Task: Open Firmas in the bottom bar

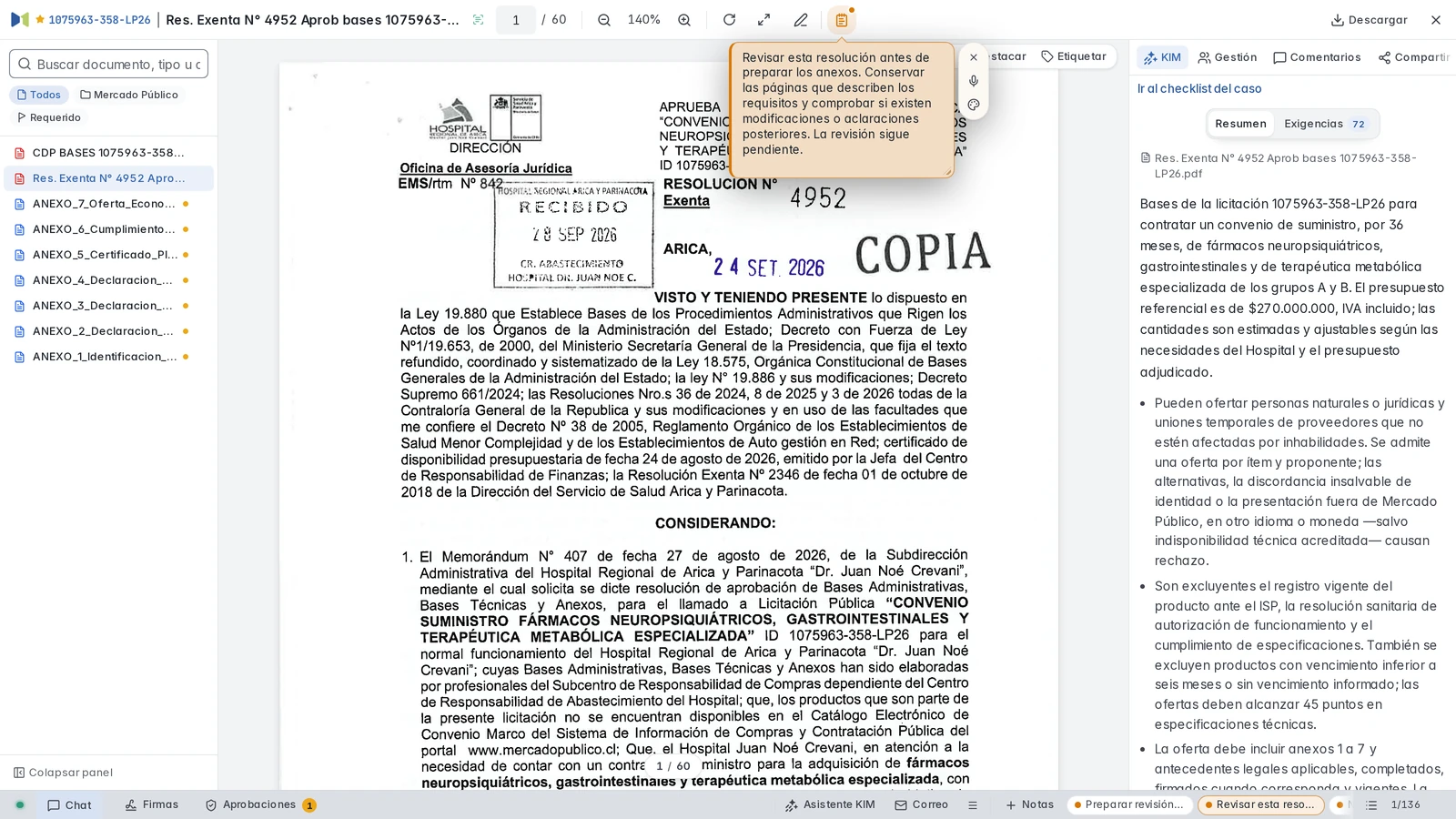Action: point(152,805)
